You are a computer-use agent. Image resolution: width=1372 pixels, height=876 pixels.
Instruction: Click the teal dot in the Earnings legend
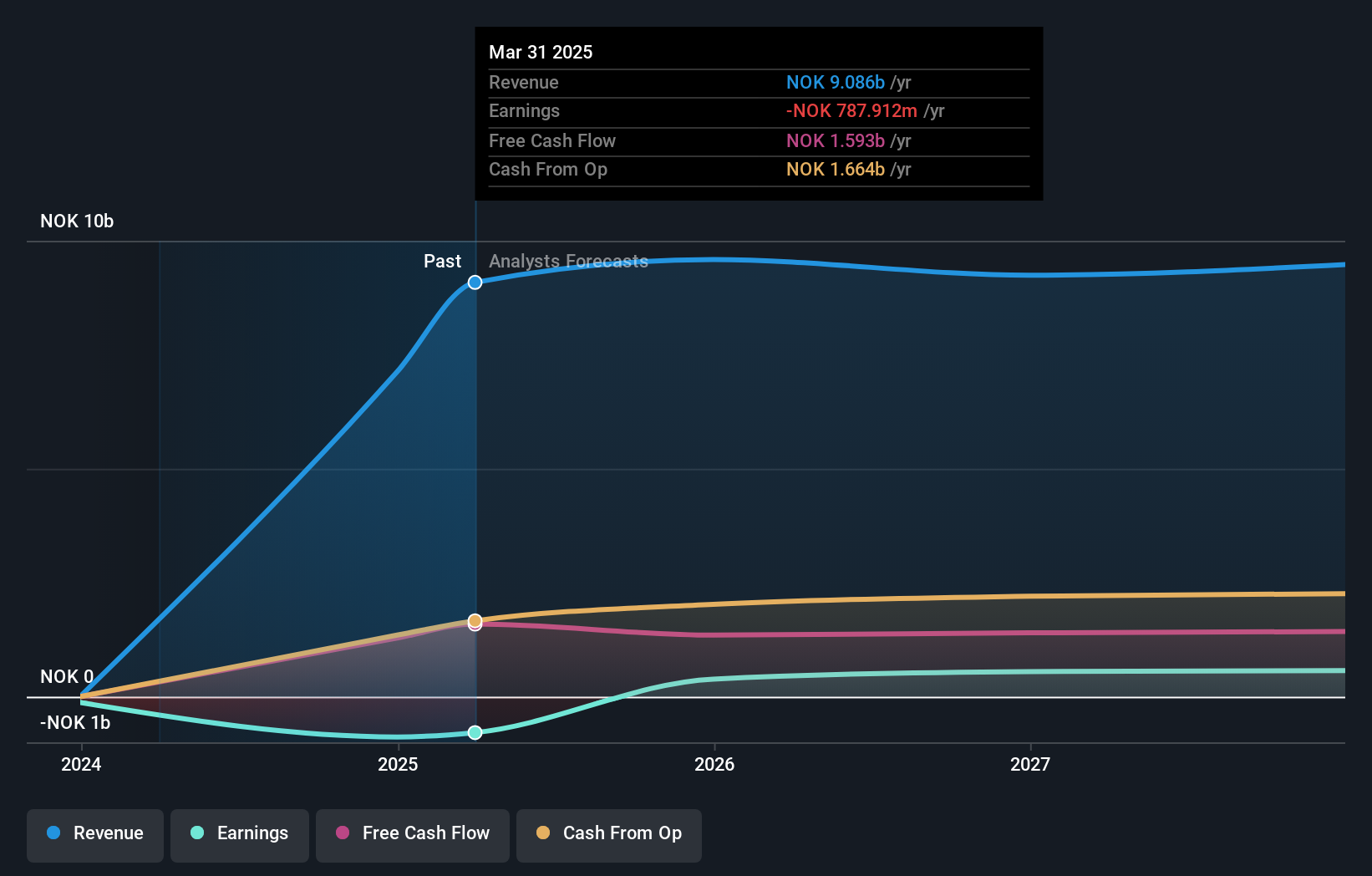(197, 833)
